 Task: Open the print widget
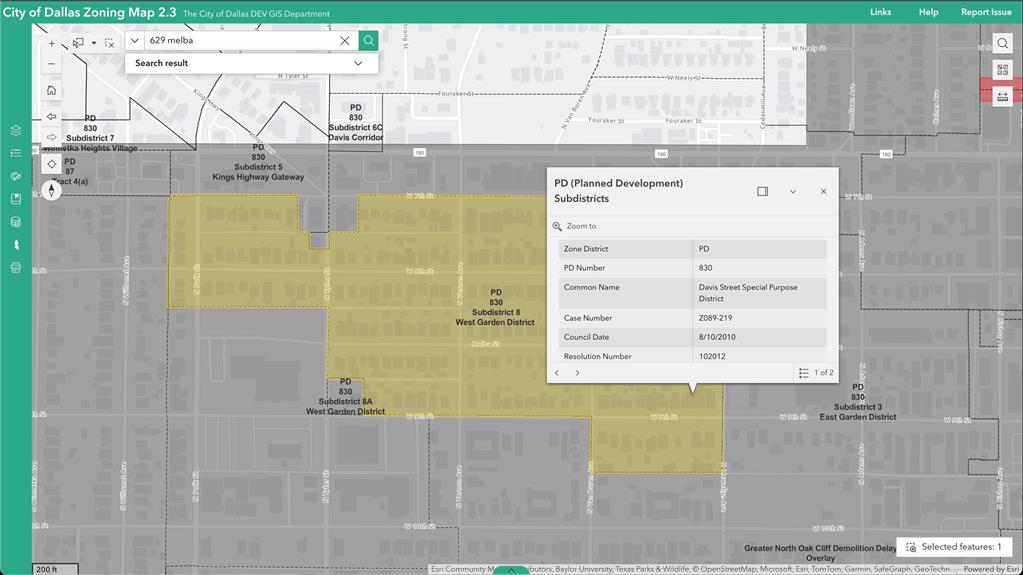pos(16,268)
